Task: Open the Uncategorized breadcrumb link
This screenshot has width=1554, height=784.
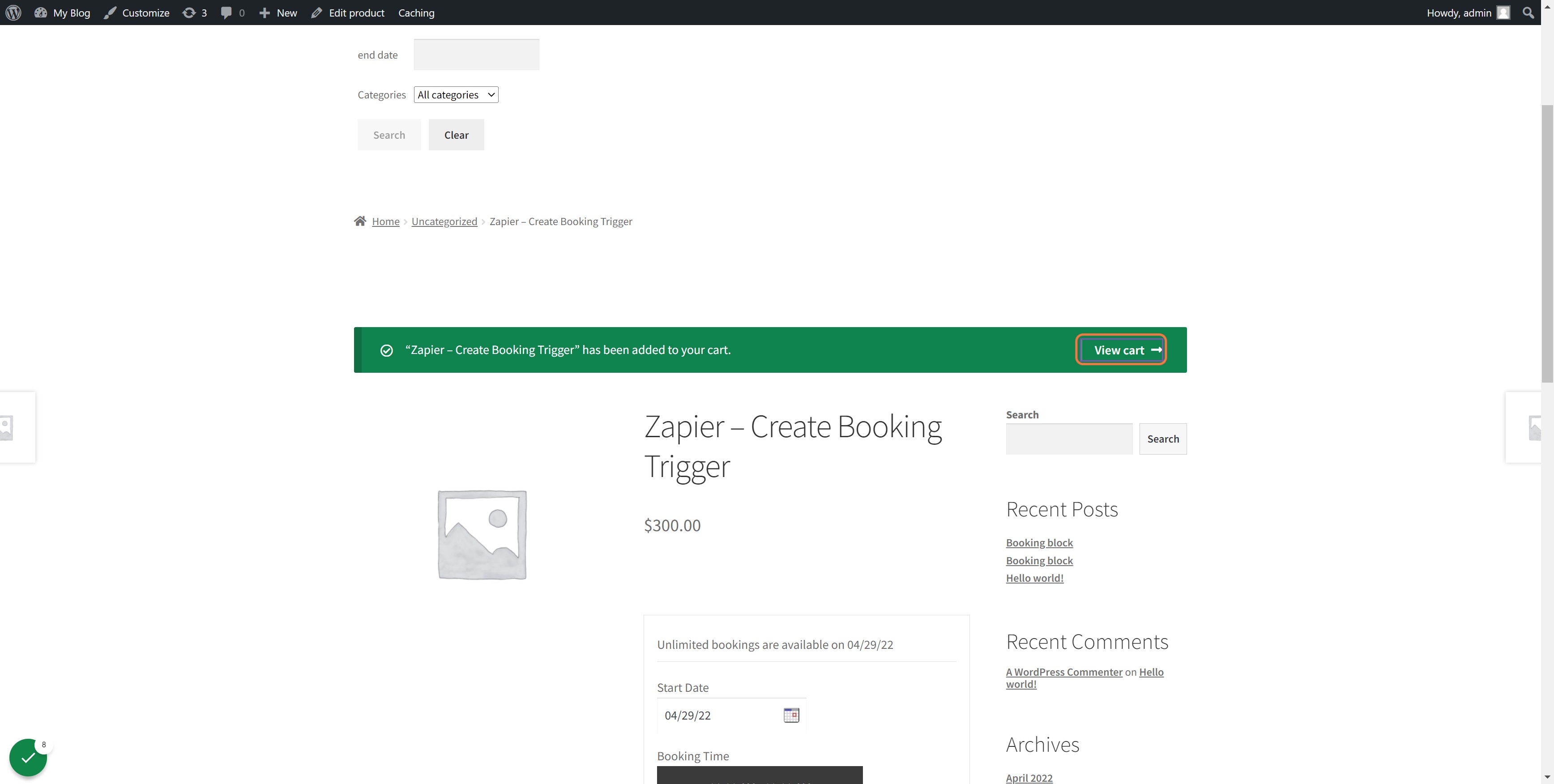Action: 444,222
